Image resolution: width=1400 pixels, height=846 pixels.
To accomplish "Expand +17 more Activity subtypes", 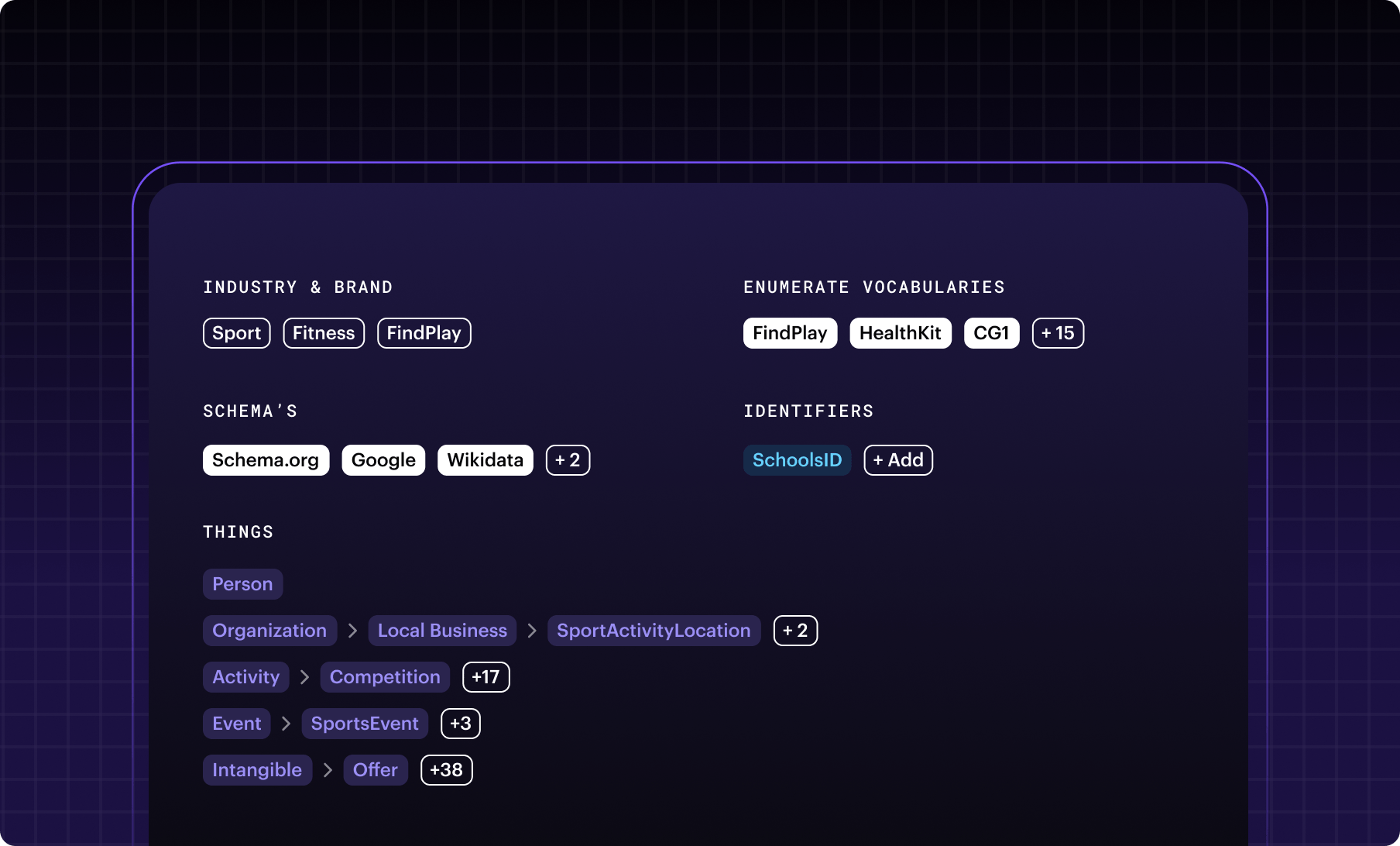I will [486, 677].
